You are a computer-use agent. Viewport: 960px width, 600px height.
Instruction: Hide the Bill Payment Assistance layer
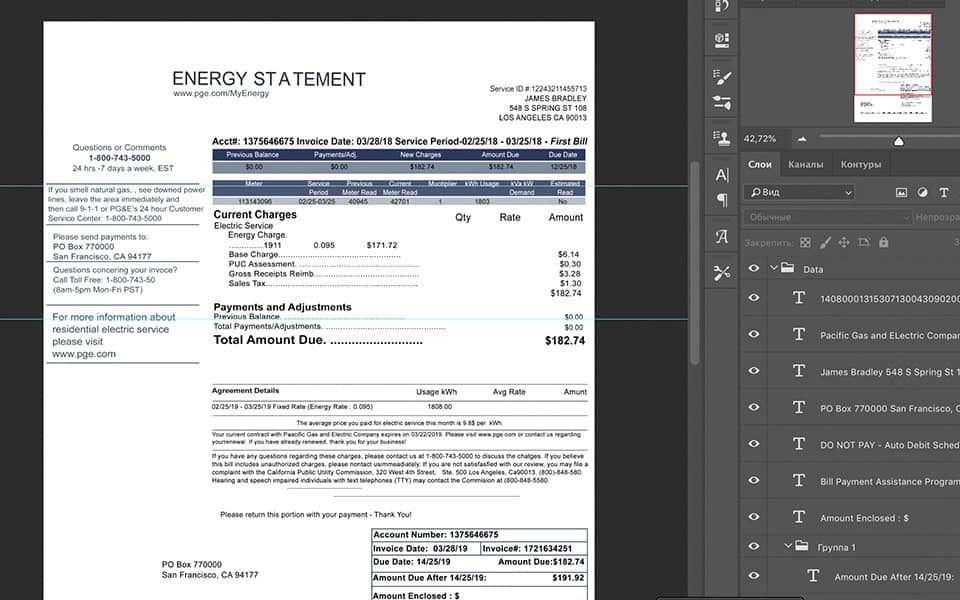754,481
